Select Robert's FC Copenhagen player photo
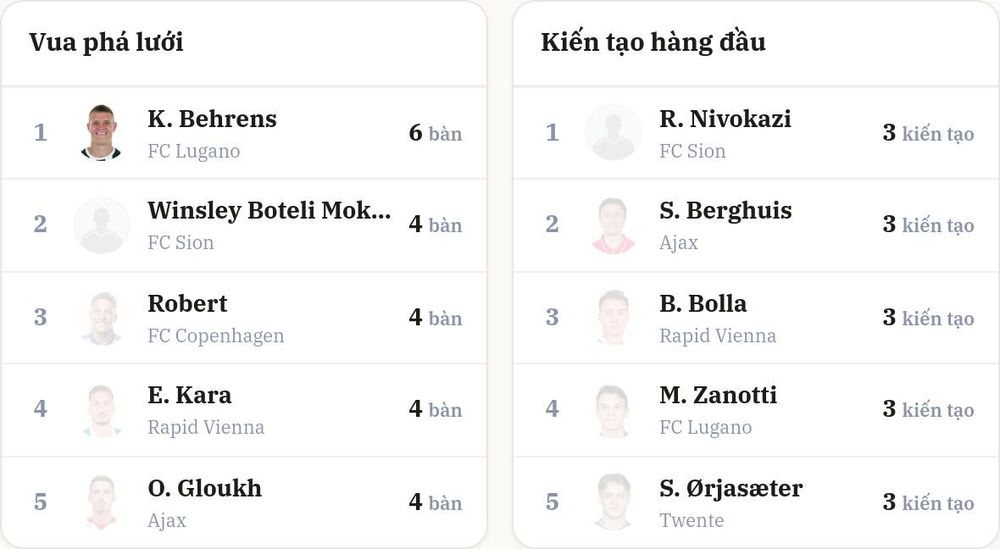 click(101, 318)
